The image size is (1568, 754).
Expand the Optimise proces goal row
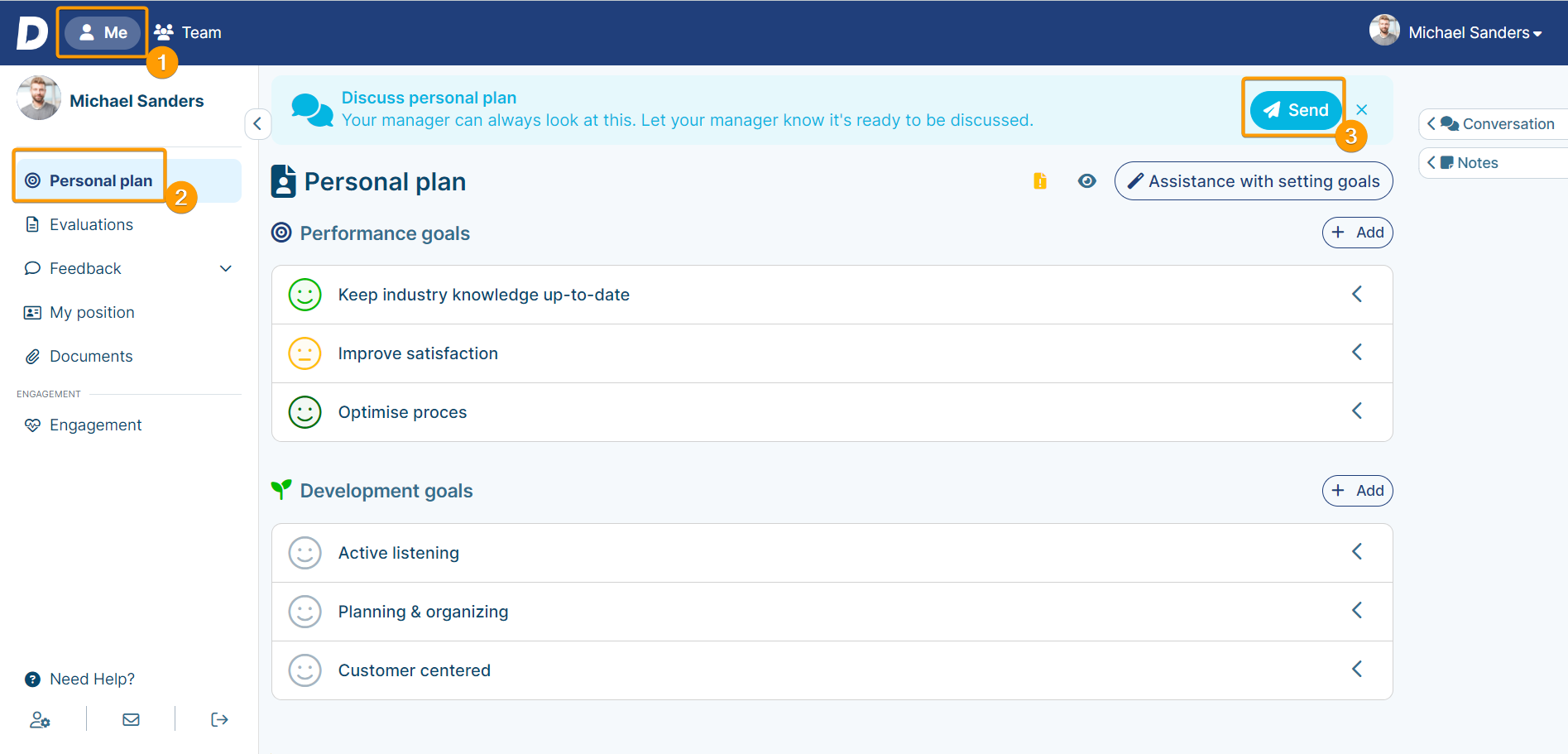point(1357,411)
